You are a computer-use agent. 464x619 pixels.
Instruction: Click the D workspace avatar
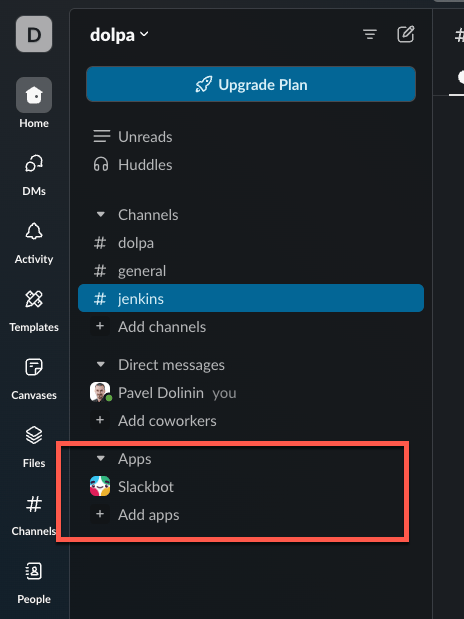click(34, 34)
